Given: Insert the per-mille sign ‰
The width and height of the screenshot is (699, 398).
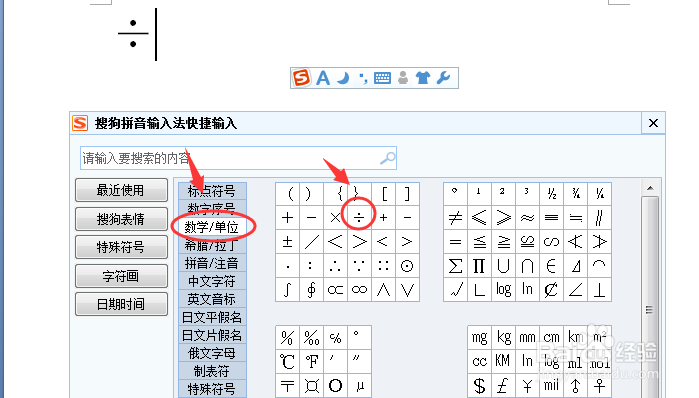Looking at the screenshot, I should click(x=311, y=338).
